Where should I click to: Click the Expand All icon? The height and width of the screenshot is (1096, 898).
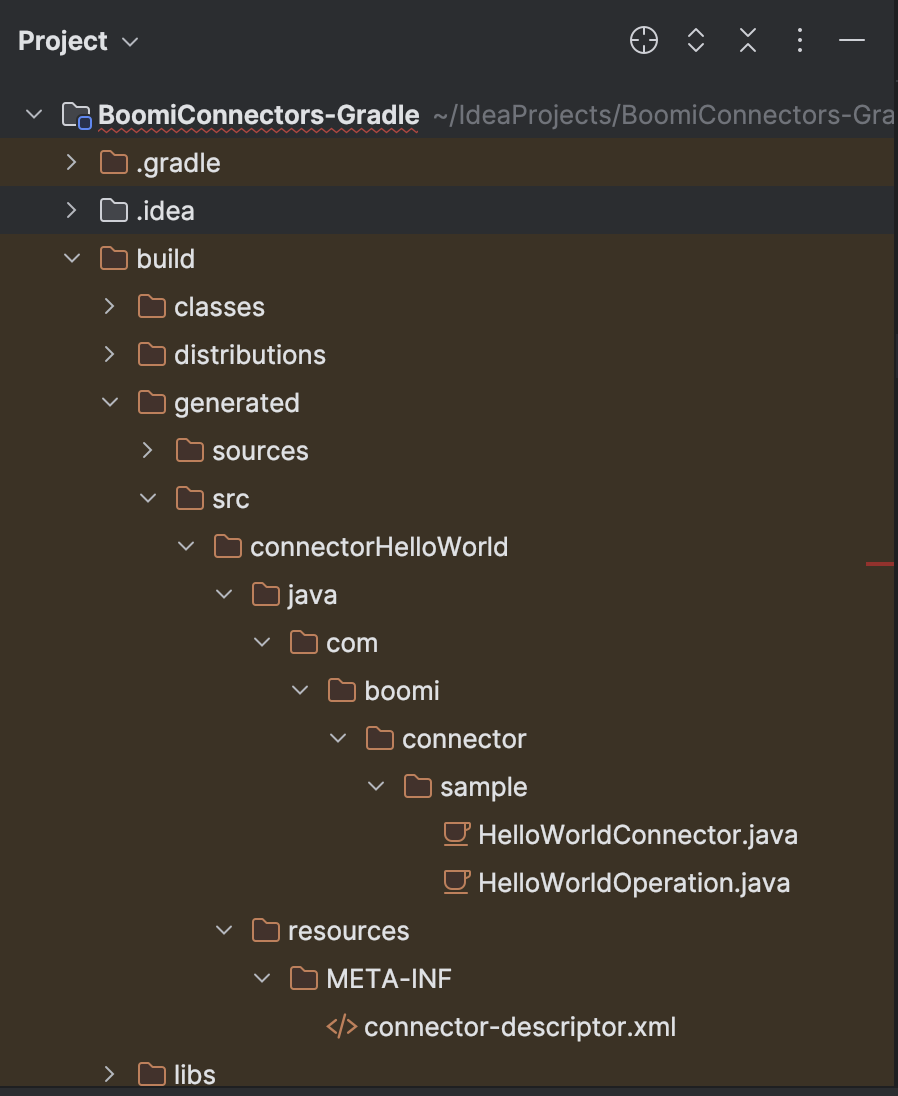click(x=695, y=40)
